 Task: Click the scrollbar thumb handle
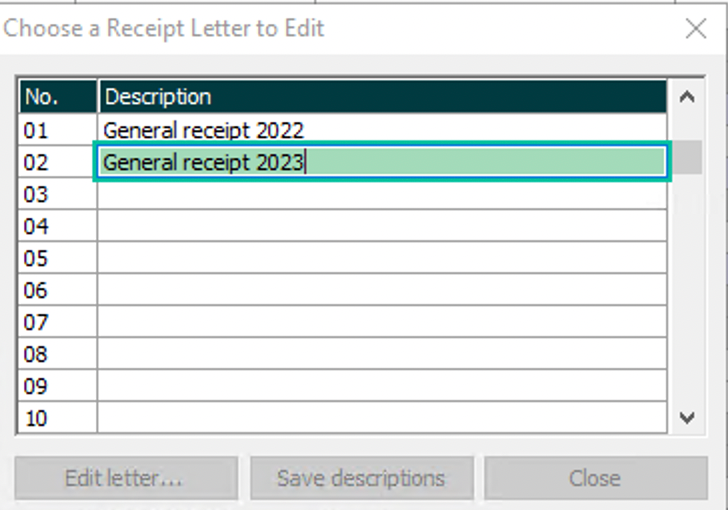pyautogui.click(x=687, y=157)
